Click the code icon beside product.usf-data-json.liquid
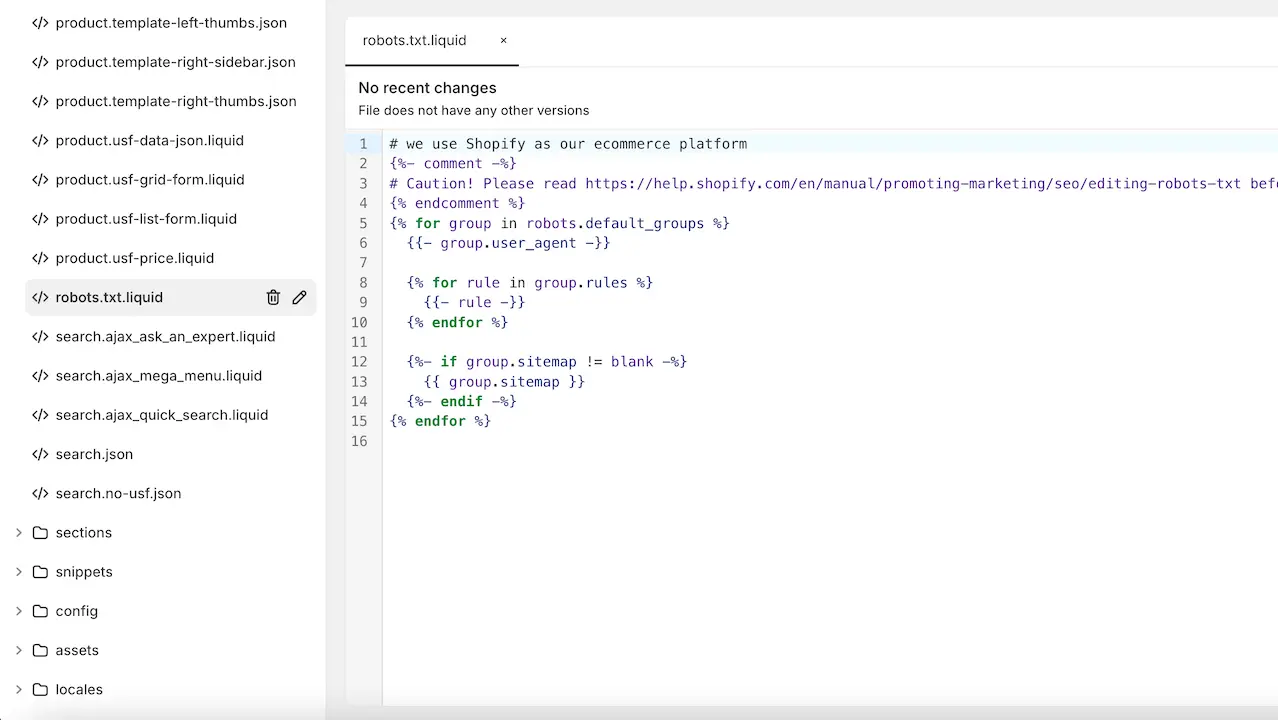 coord(40,140)
